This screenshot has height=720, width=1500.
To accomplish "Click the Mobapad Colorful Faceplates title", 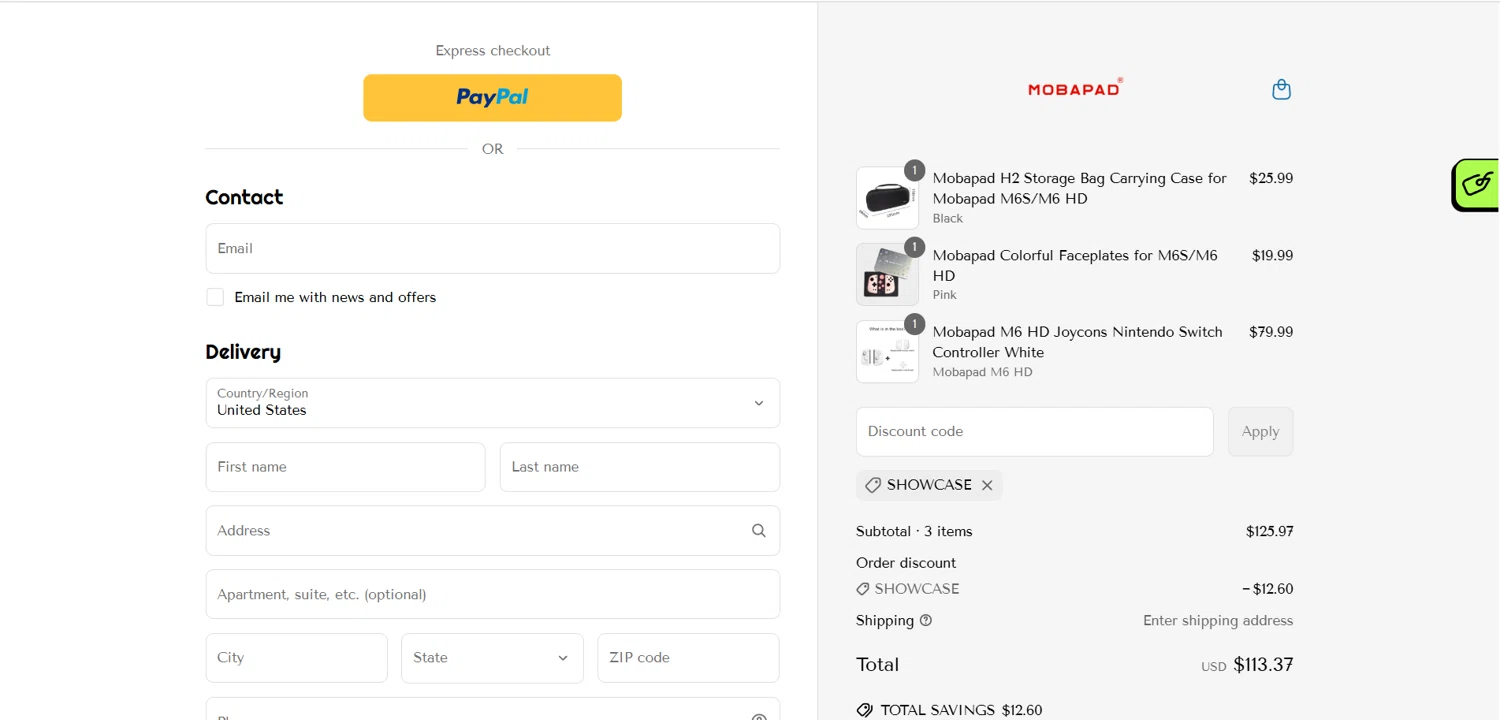I will tap(1076, 266).
